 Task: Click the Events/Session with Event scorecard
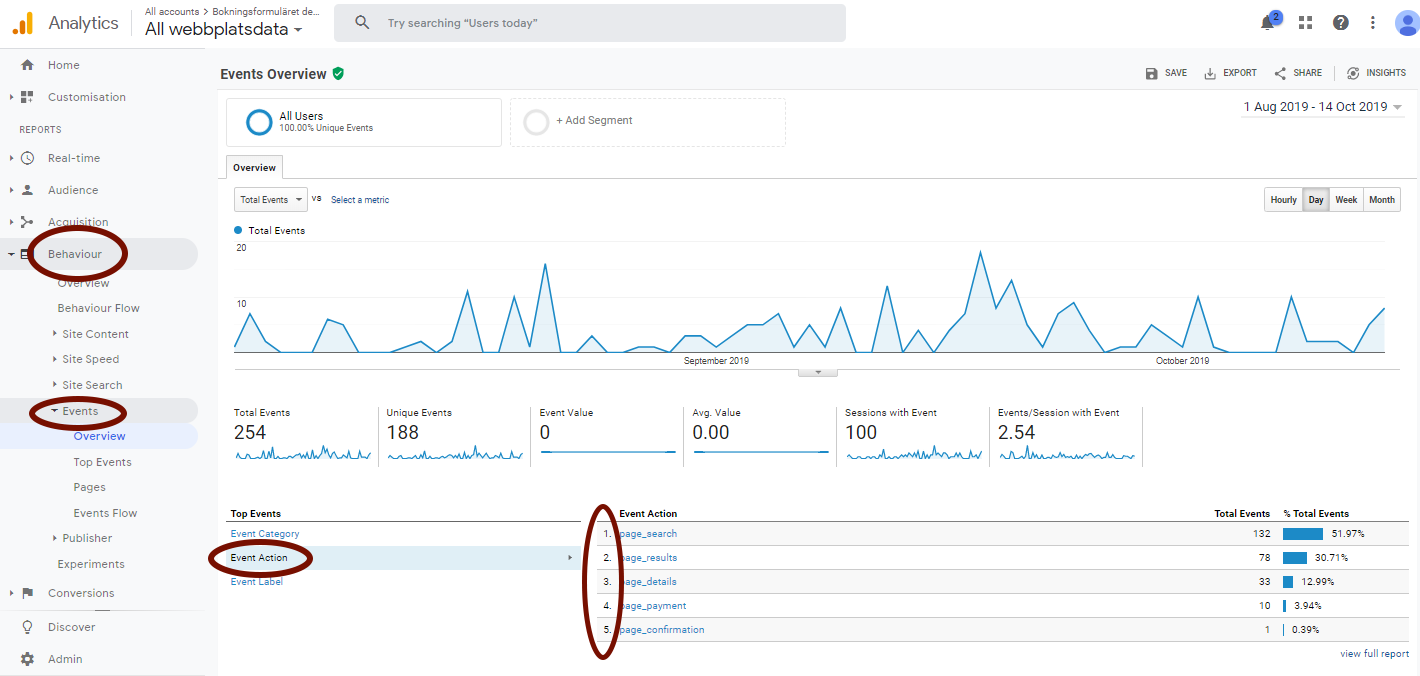coord(1067,435)
